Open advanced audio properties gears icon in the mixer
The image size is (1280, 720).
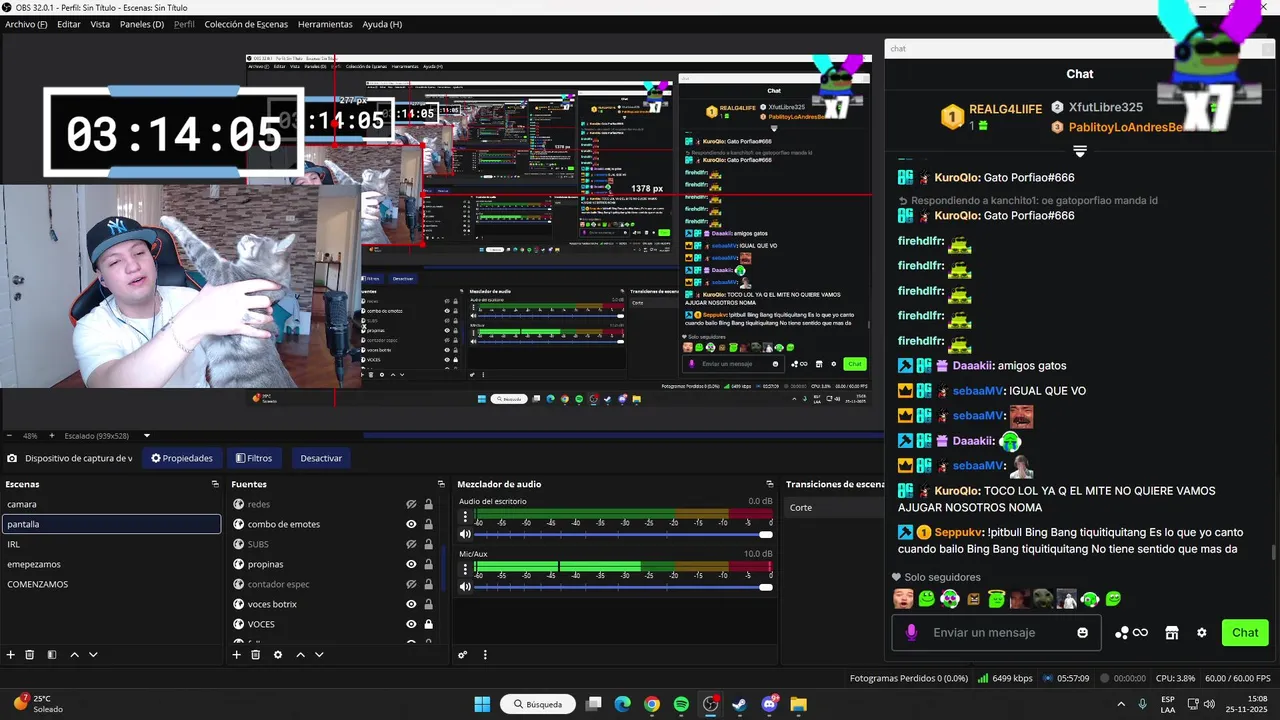tap(463, 655)
